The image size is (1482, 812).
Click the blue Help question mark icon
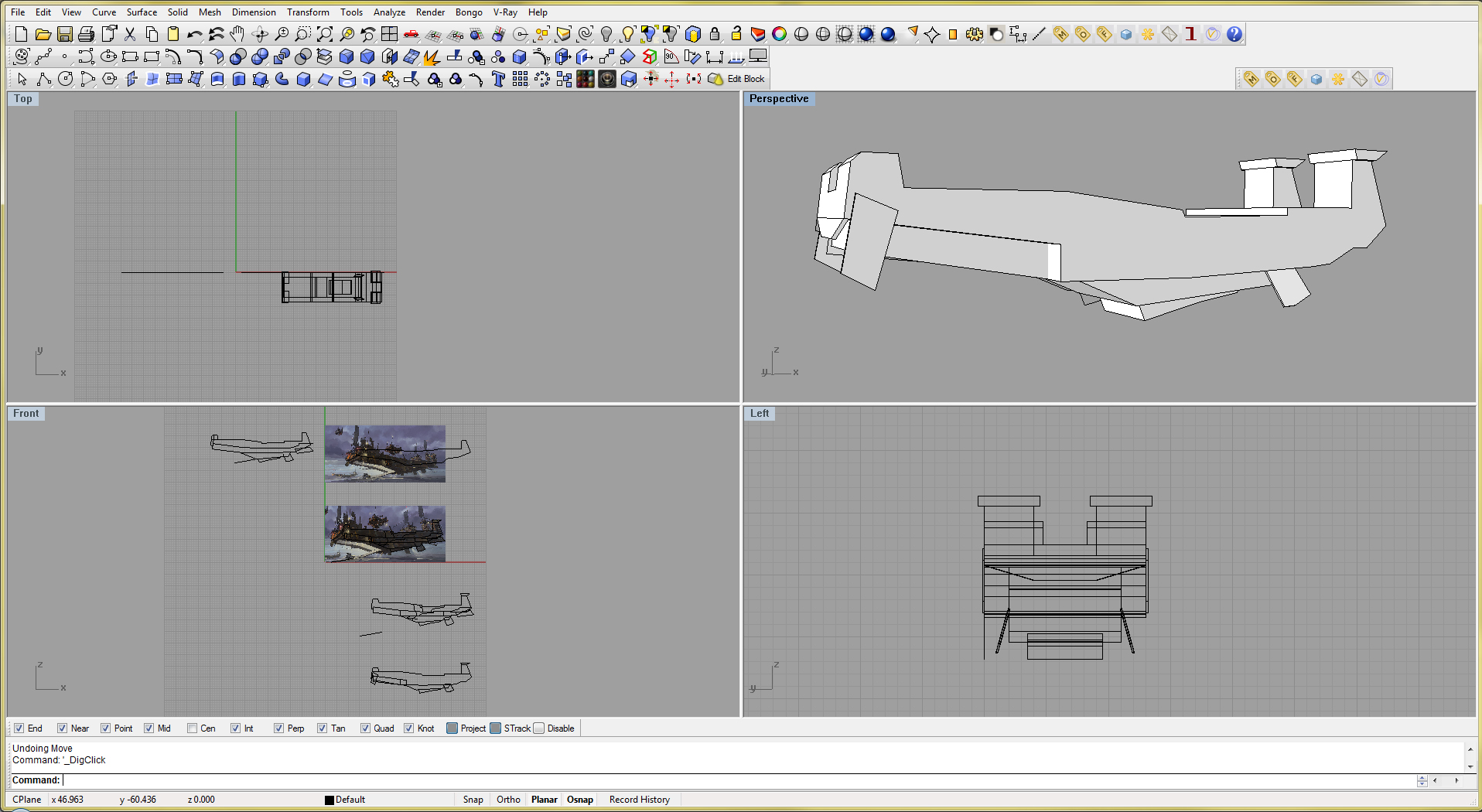click(x=1234, y=34)
